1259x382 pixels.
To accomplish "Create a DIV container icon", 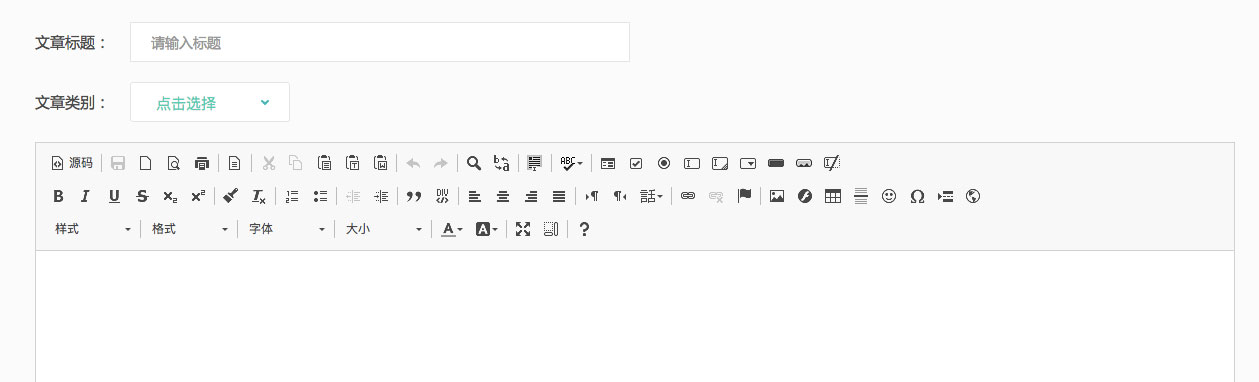I will point(441,196).
